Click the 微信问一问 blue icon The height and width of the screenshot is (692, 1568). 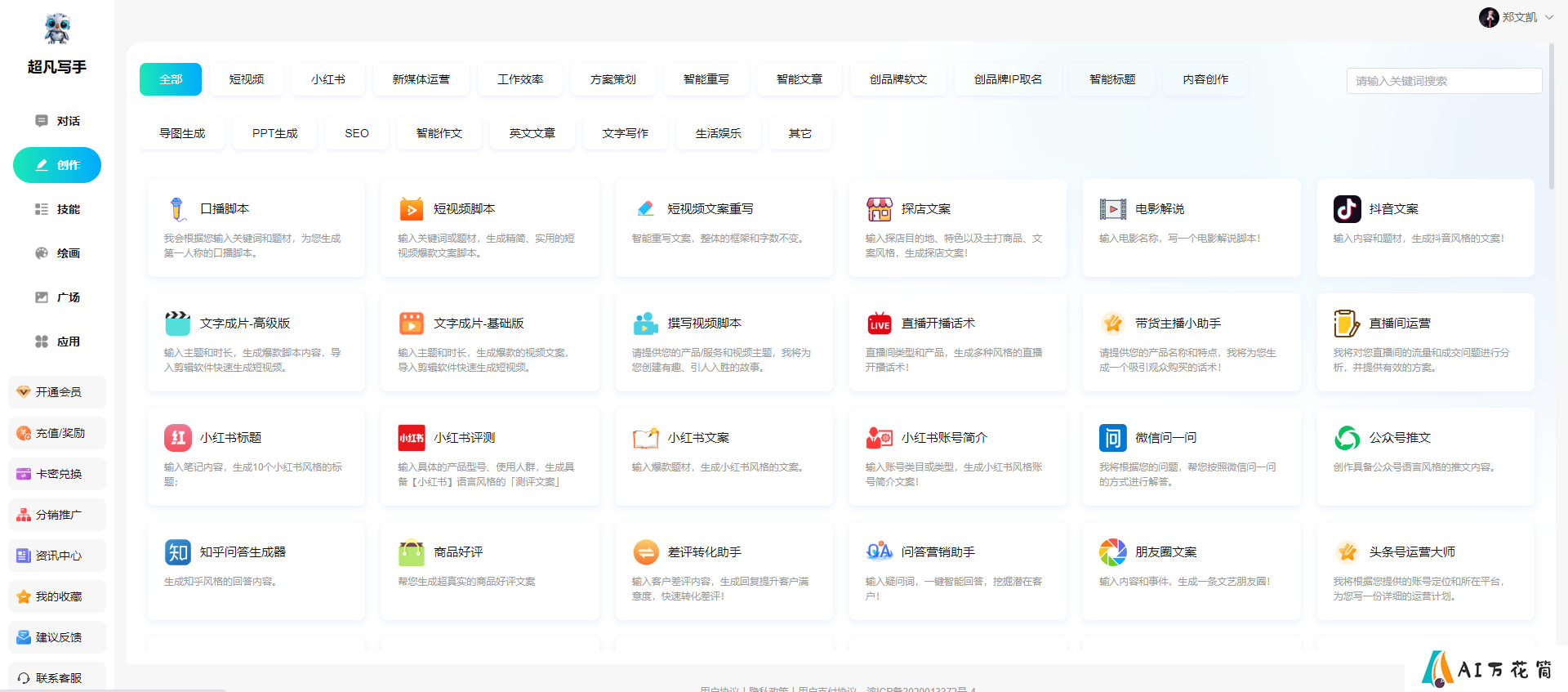coord(1113,438)
